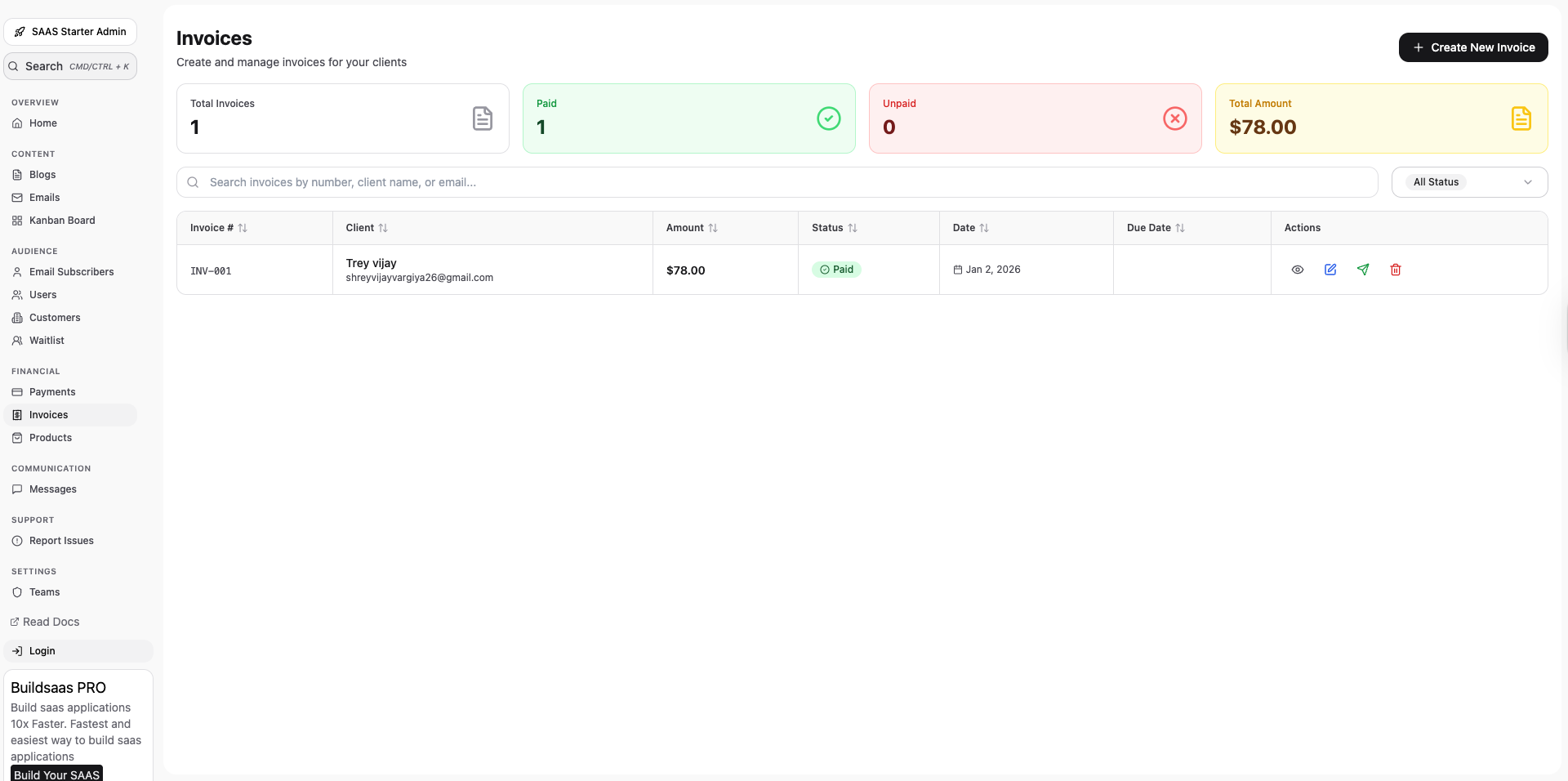
Task: Expand status filter using its chevron arrow
Action: [x=1528, y=182]
